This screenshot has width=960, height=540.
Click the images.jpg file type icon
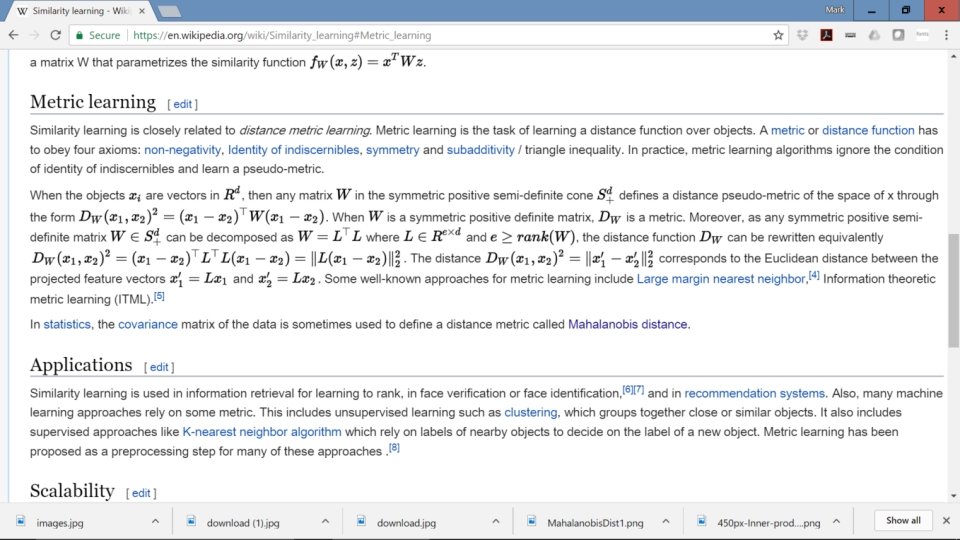click(x=21, y=521)
